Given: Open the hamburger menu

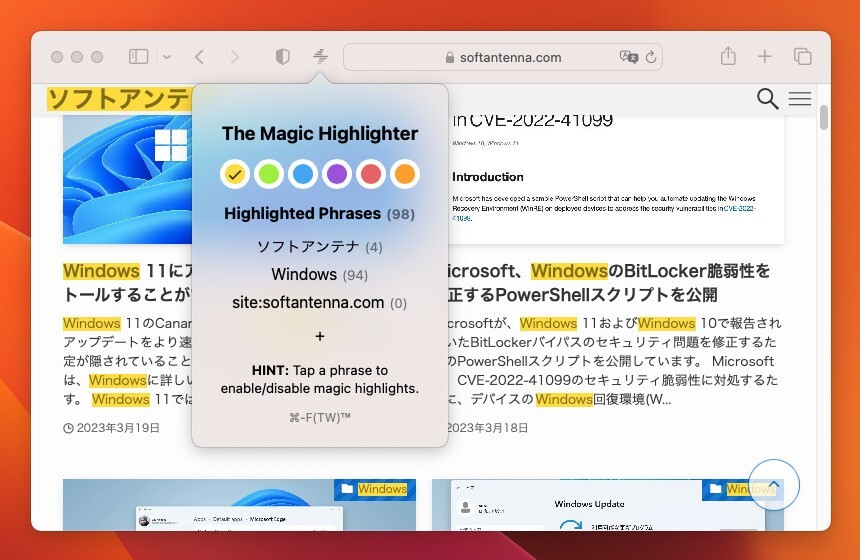Looking at the screenshot, I should coord(800,99).
